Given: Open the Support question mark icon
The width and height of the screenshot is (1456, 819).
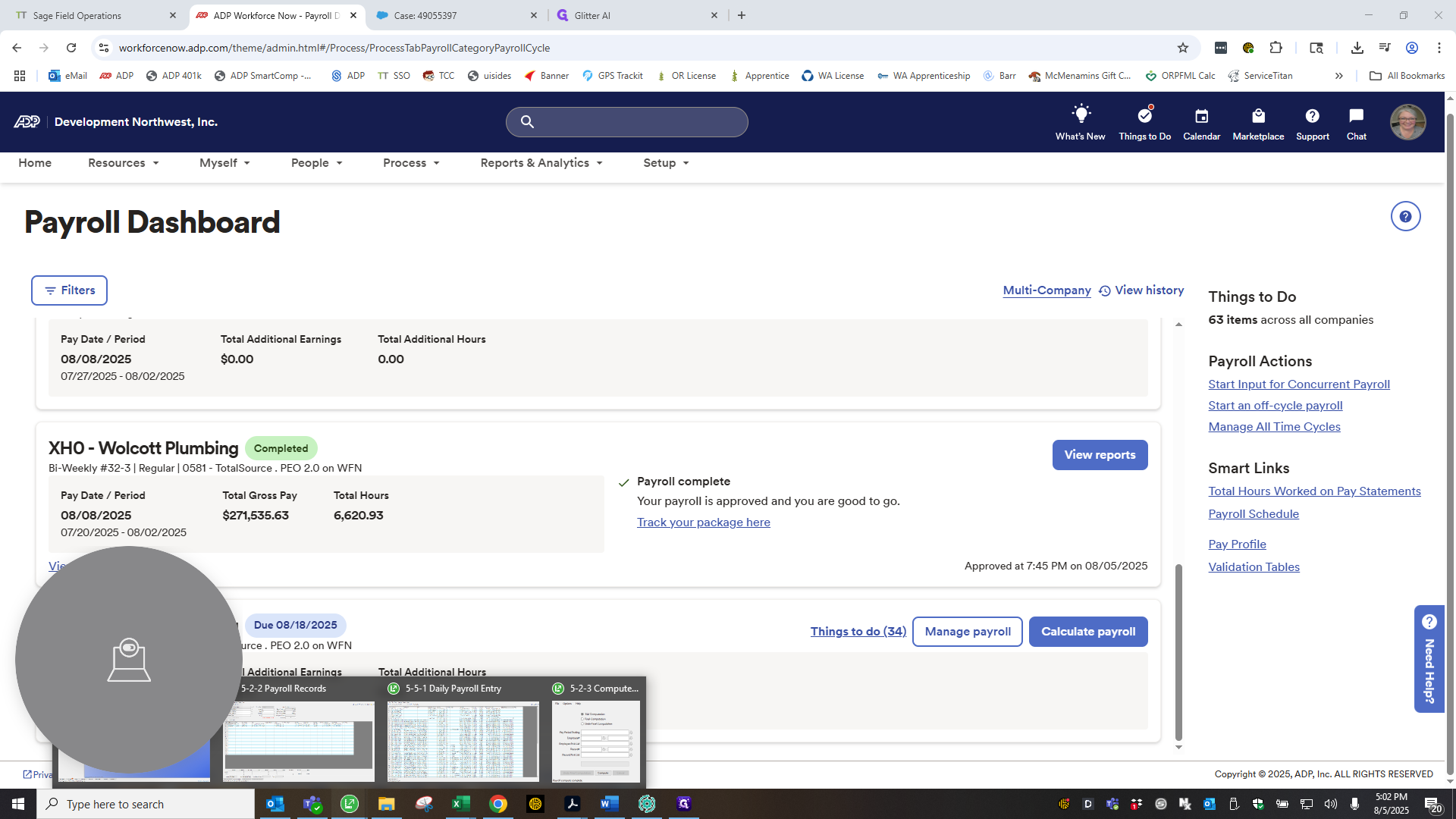Looking at the screenshot, I should [x=1312, y=122].
